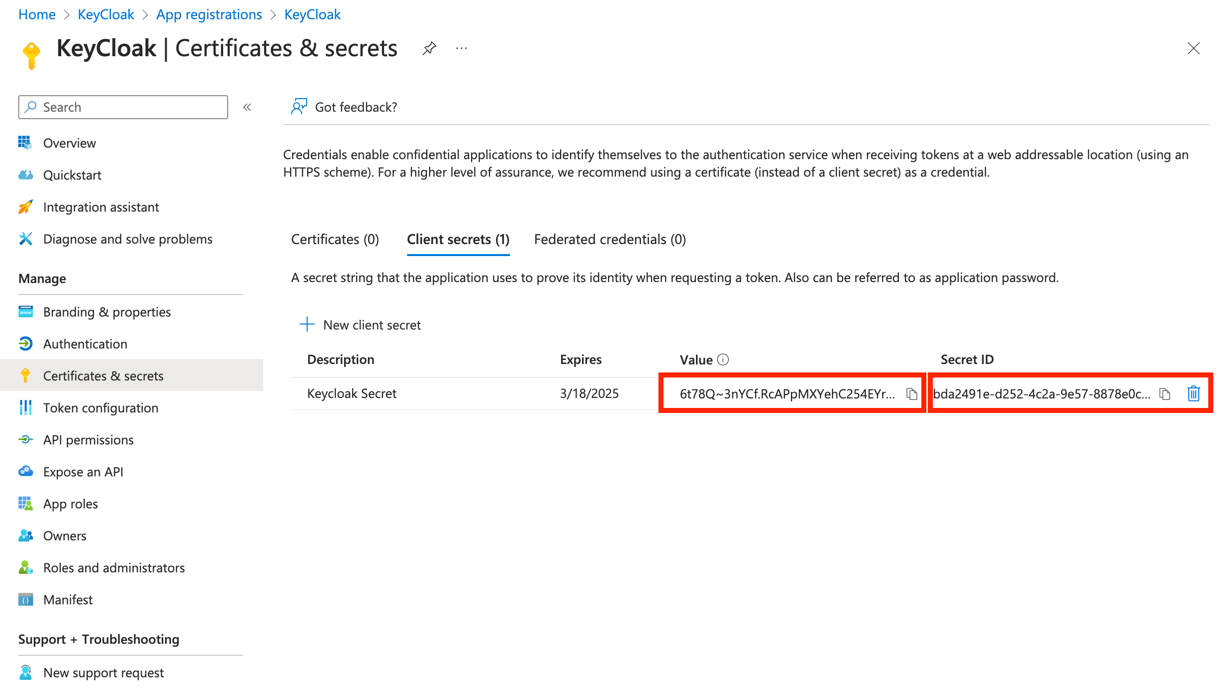
Task: Open the Manifest editor
Action: tap(68, 600)
